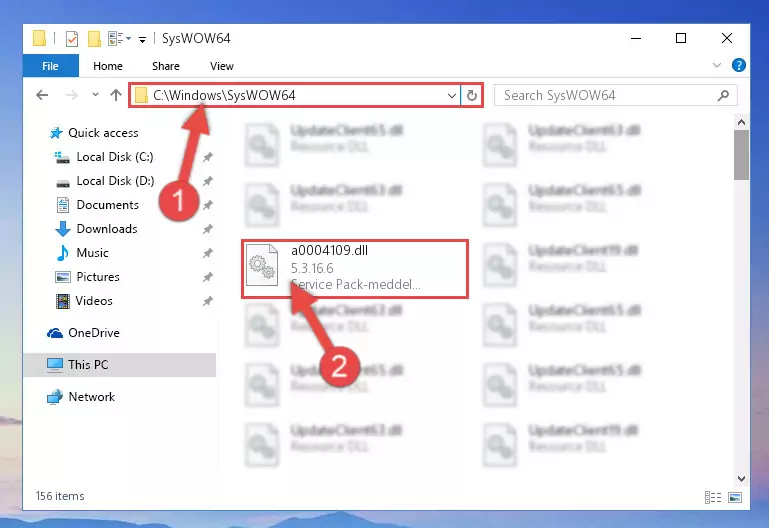Open Local Disk (D:) in sidebar
The image size is (769, 528).
click(115, 181)
